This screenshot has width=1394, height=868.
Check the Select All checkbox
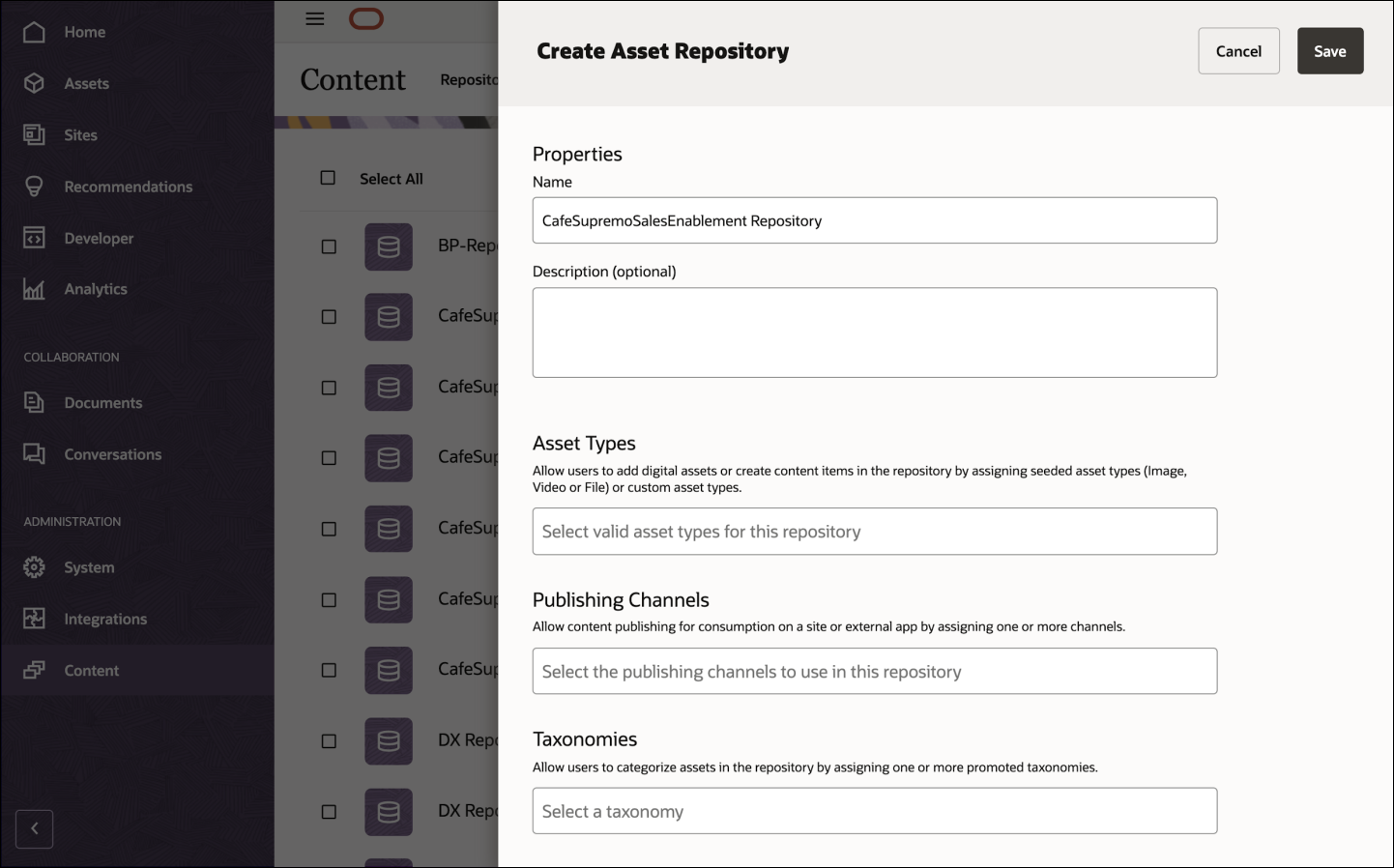tap(328, 178)
